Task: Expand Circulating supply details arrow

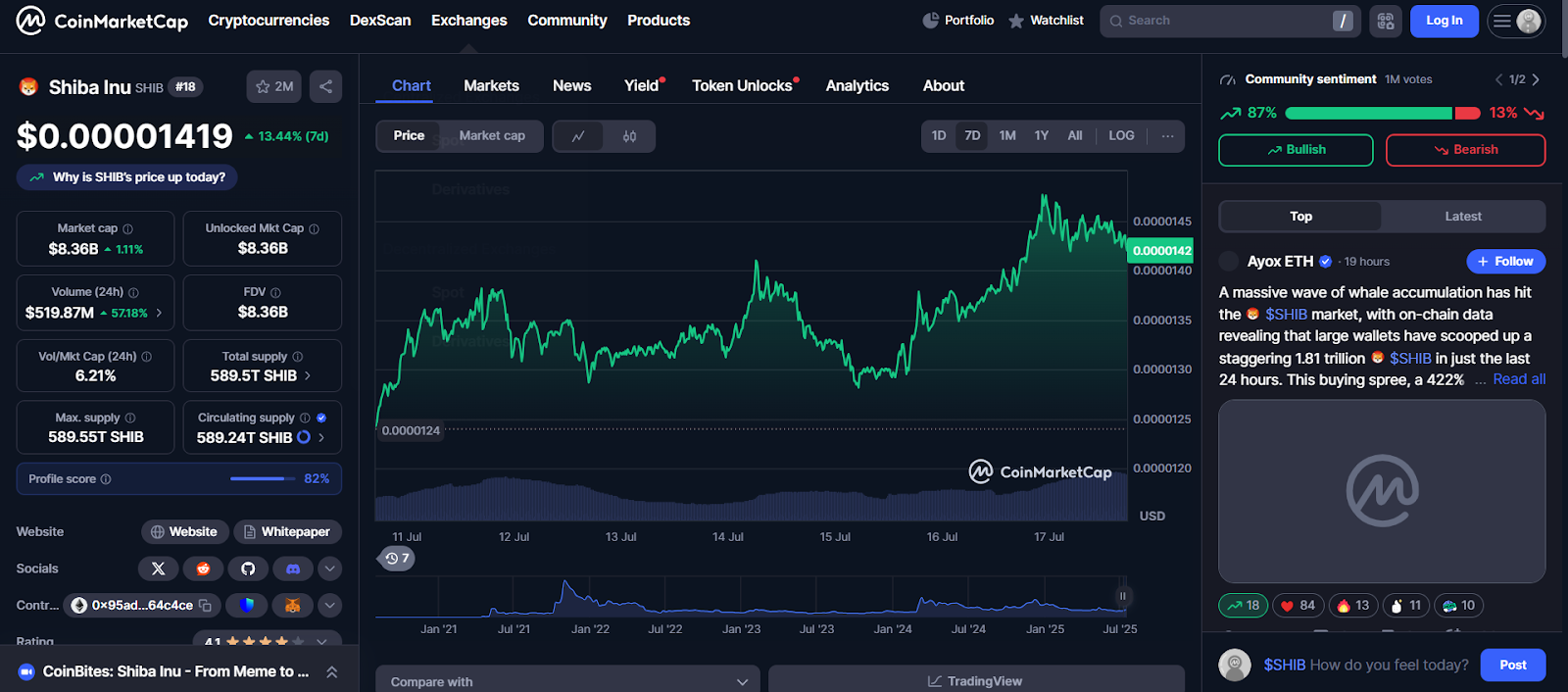Action: point(321,437)
